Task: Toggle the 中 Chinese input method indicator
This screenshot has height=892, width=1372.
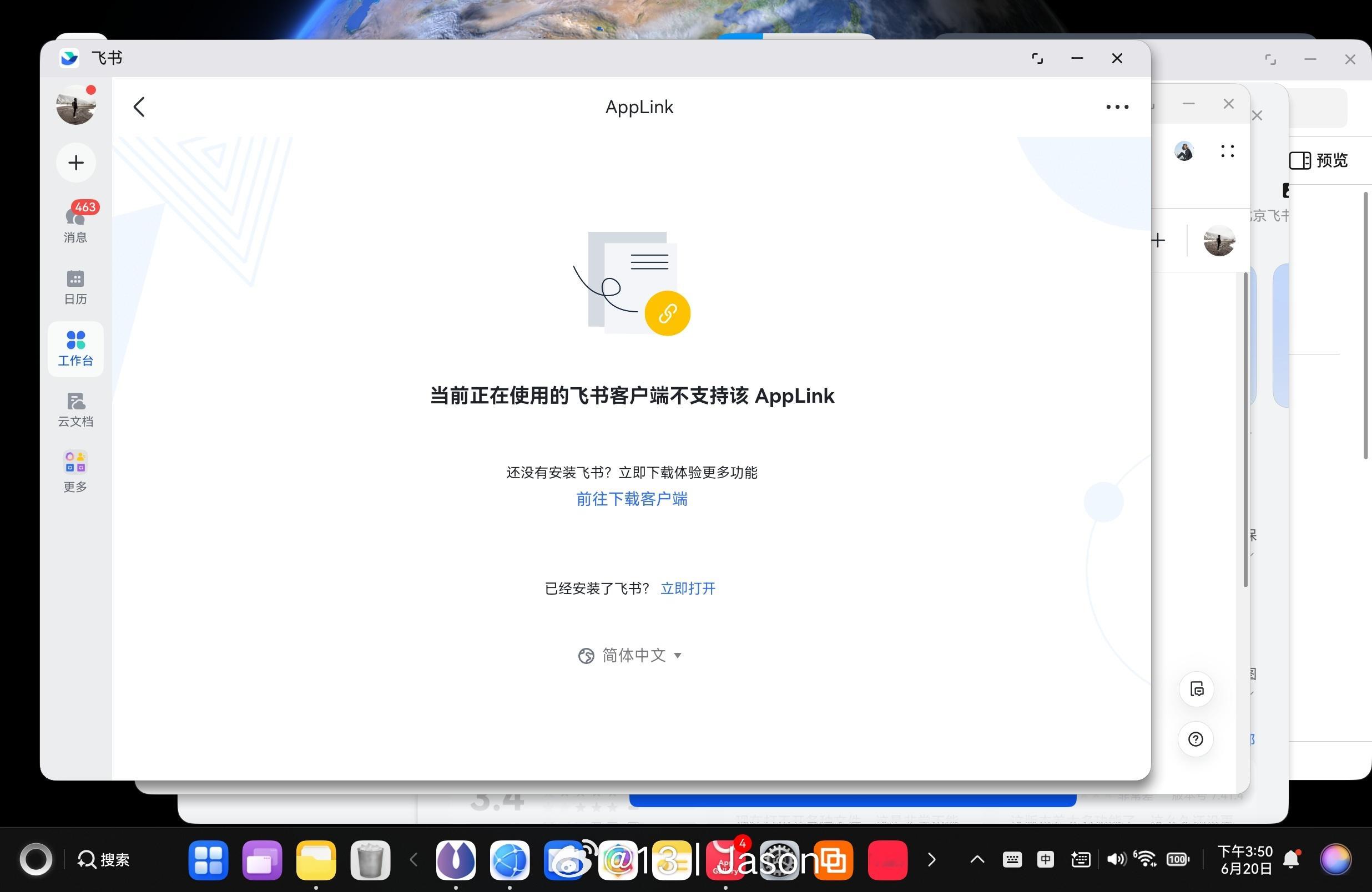Action: pyautogui.click(x=1045, y=860)
